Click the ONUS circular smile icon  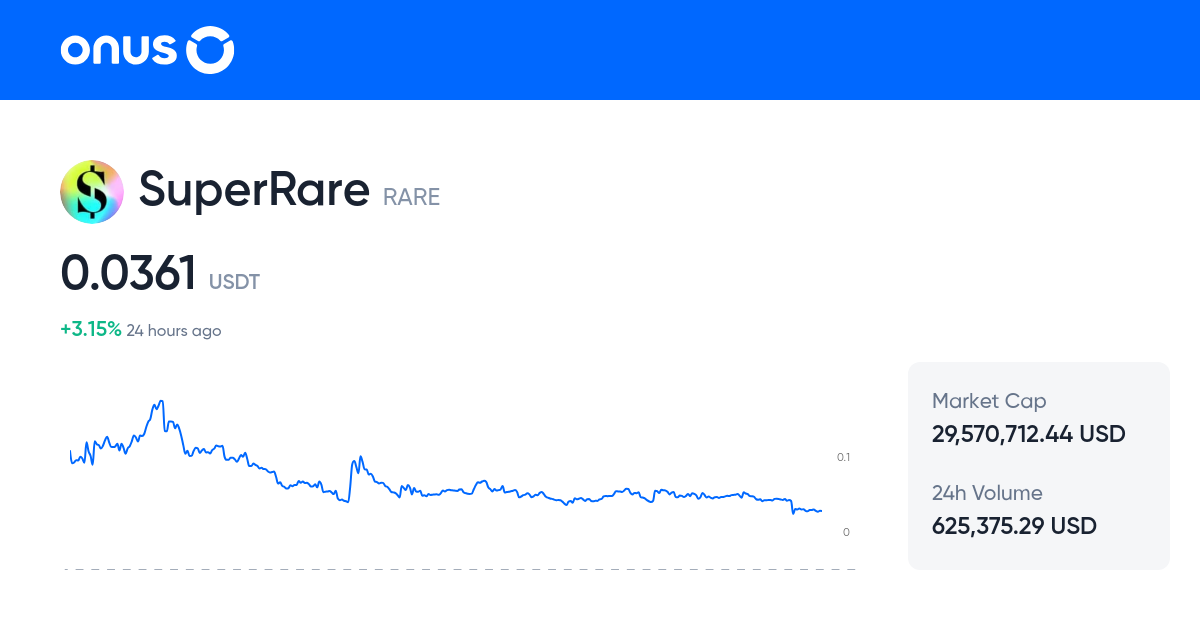[x=211, y=50]
